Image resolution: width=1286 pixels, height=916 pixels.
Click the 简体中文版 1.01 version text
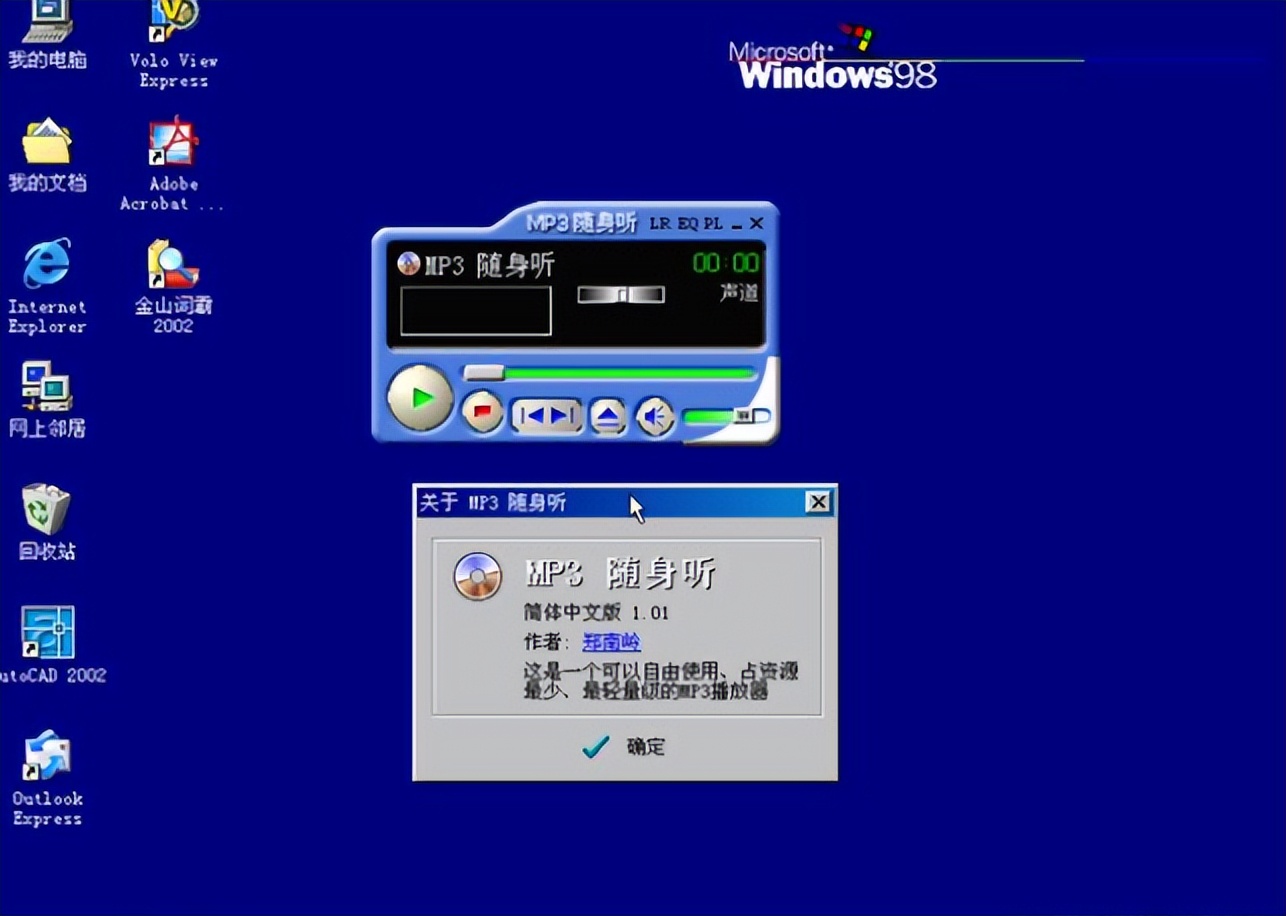pos(596,612)
